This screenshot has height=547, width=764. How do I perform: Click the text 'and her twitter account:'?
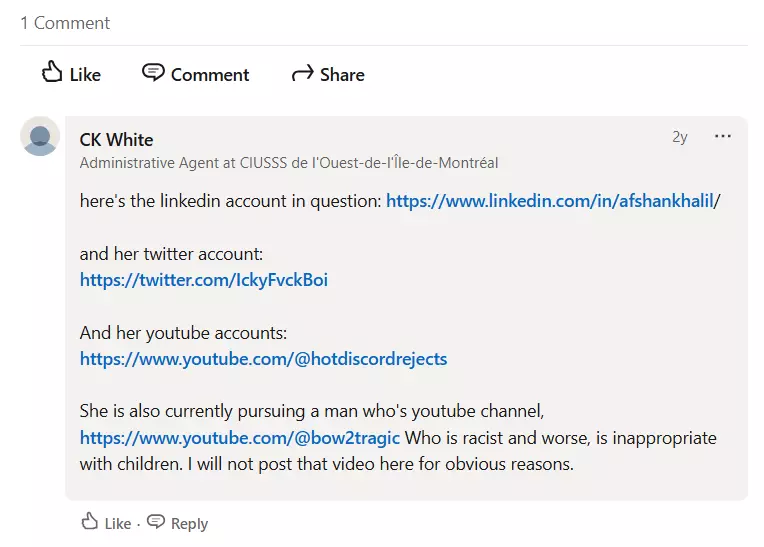(x=172, y=254)
